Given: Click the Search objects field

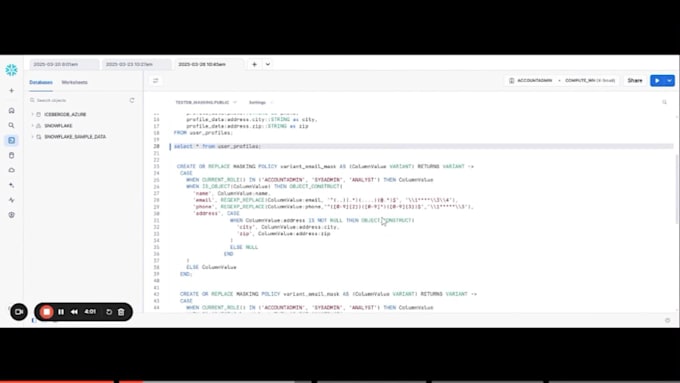Looking at the screenshot, I should tap(78, 100).
